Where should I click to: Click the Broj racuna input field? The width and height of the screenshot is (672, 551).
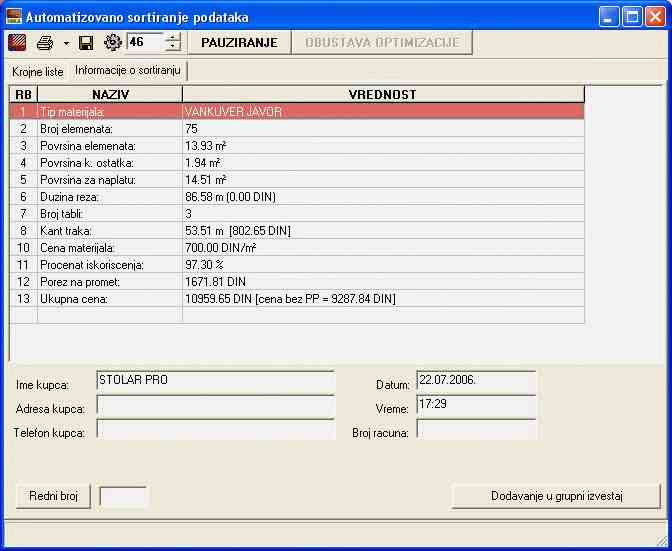(x=476, y=430)
